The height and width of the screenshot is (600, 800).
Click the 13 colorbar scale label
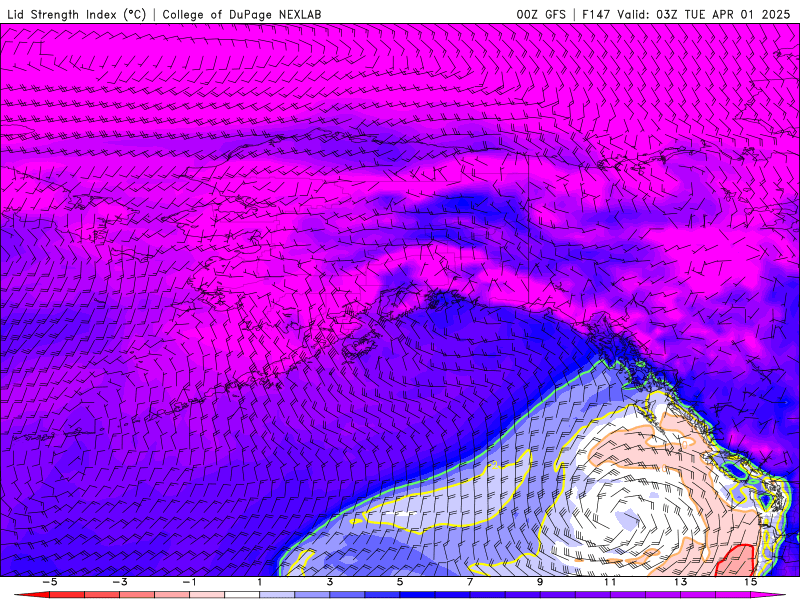click(x=680, y=582)
